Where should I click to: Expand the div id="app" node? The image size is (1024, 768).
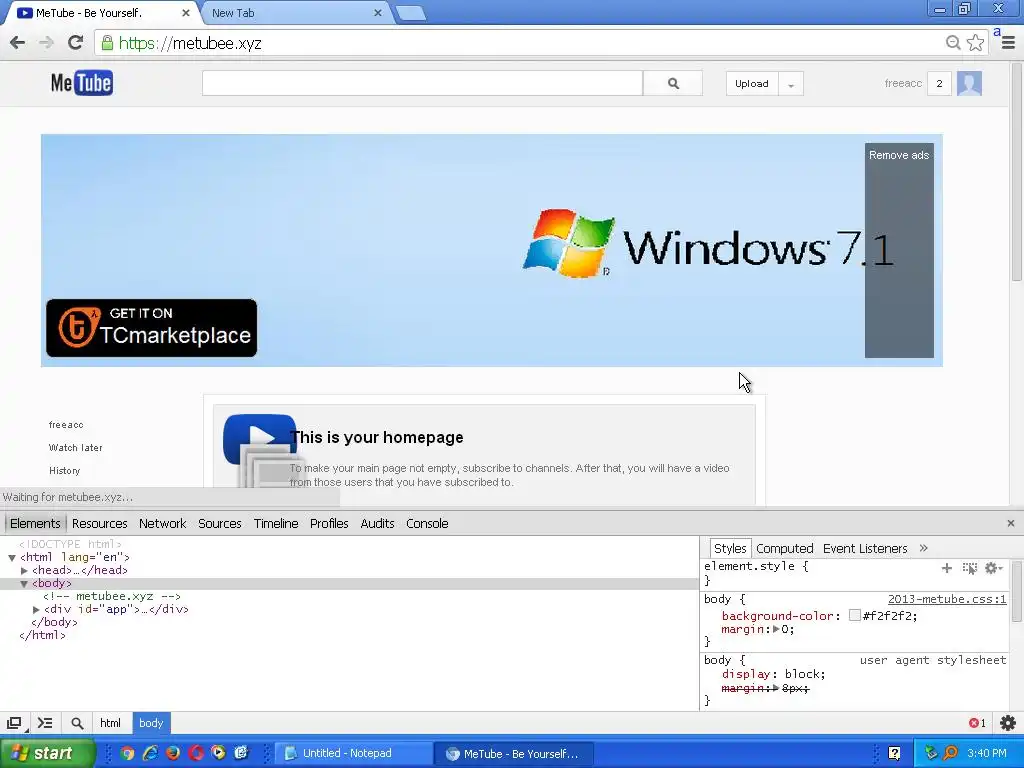(x=36, y=609)
